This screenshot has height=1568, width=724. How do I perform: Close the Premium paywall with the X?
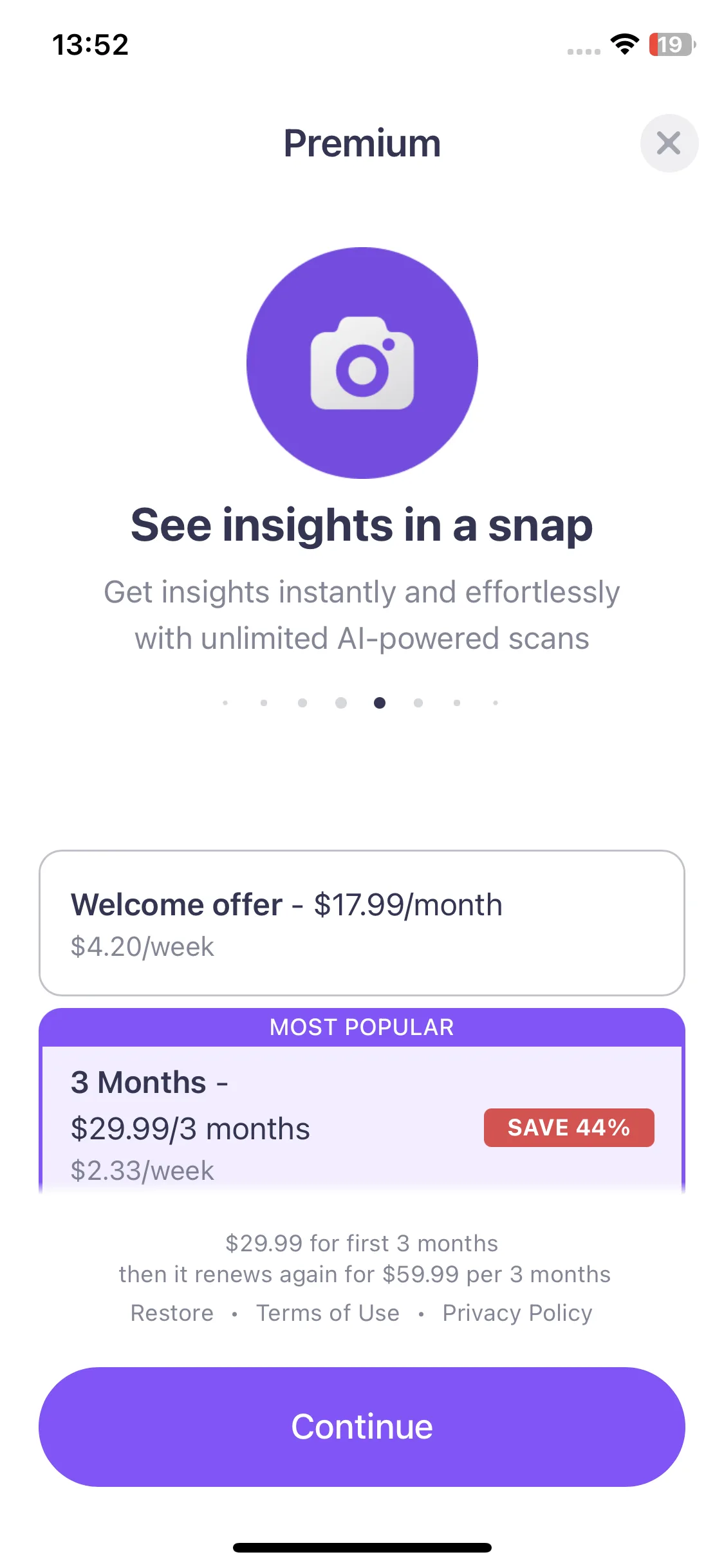tap(669, 143)
